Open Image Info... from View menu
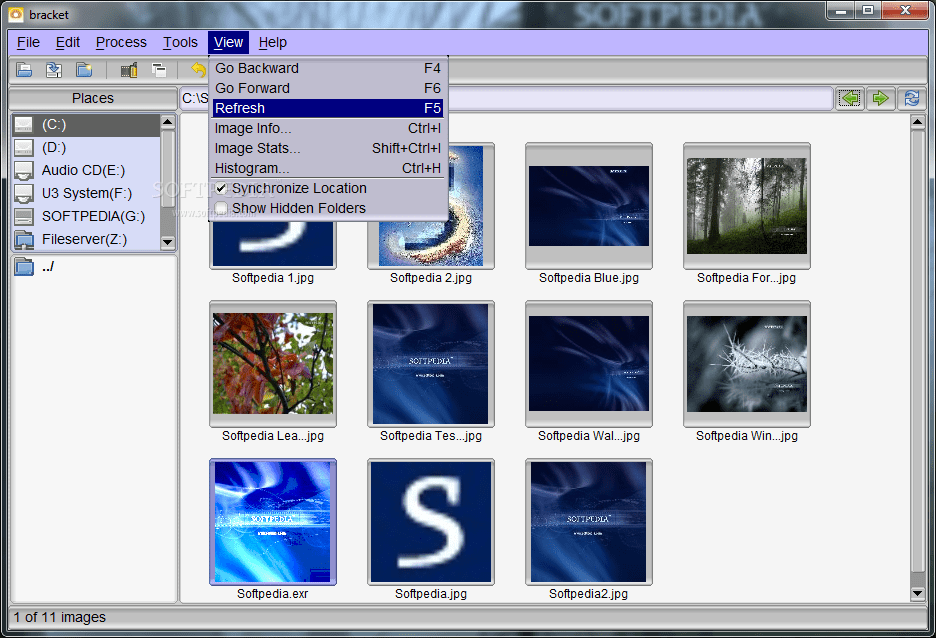The image size is (936, 638). coord(328,128)
